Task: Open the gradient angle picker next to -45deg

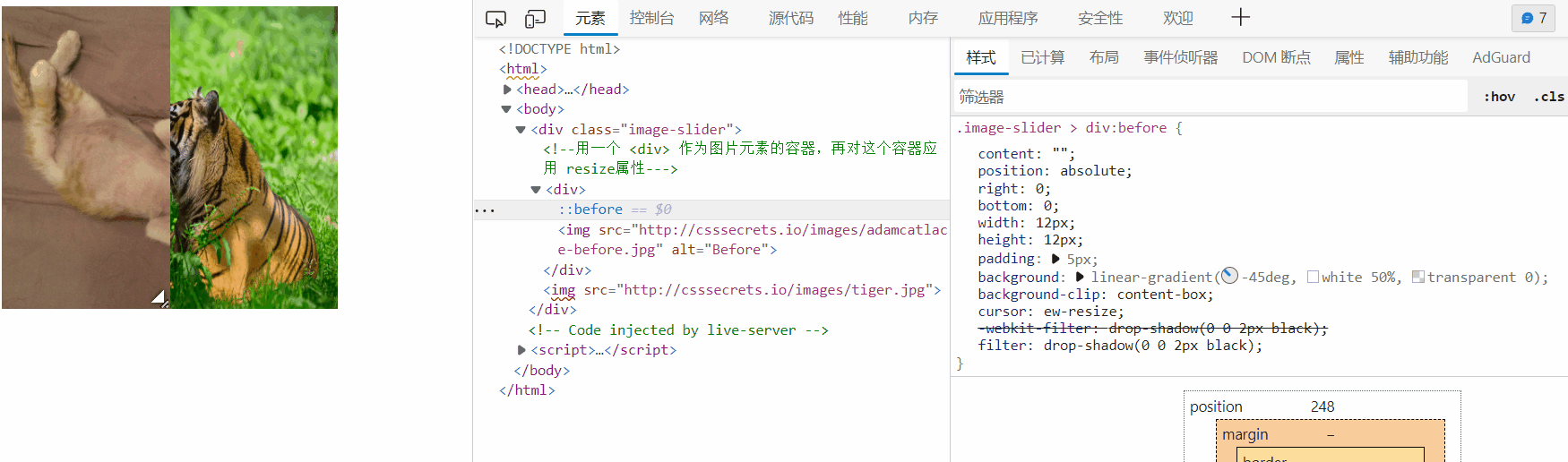Action: 1229,276
